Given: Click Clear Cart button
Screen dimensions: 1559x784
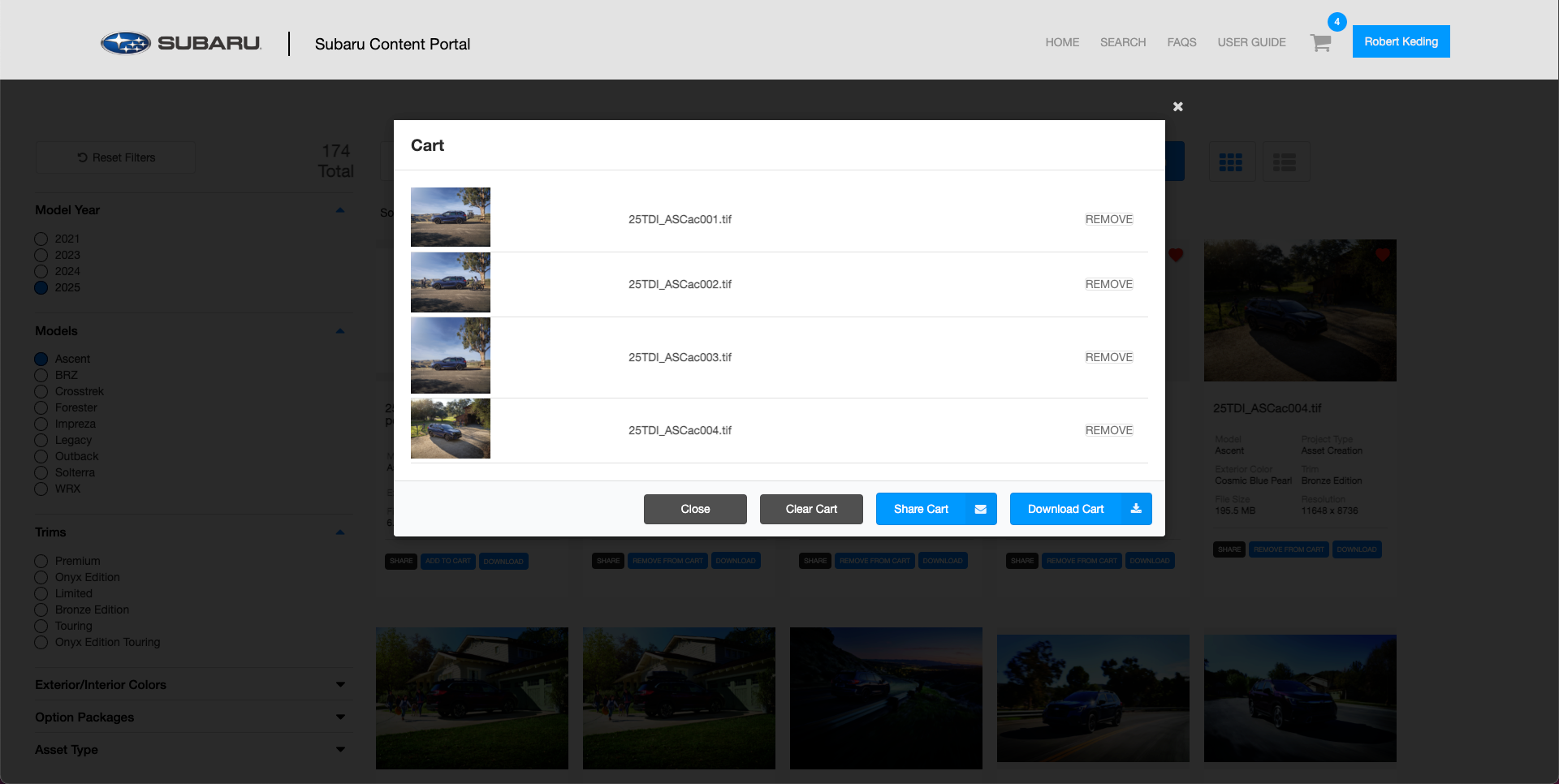Looking at the screenshot, I should point(811,509).
